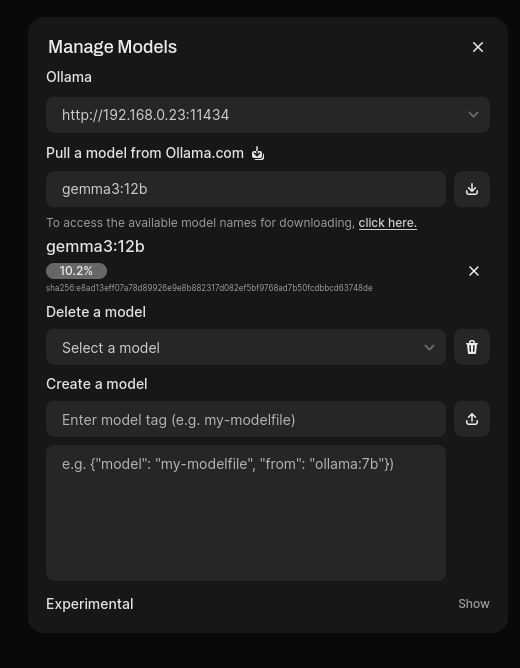Open the 'click here.' model names link

pos(388,223)
